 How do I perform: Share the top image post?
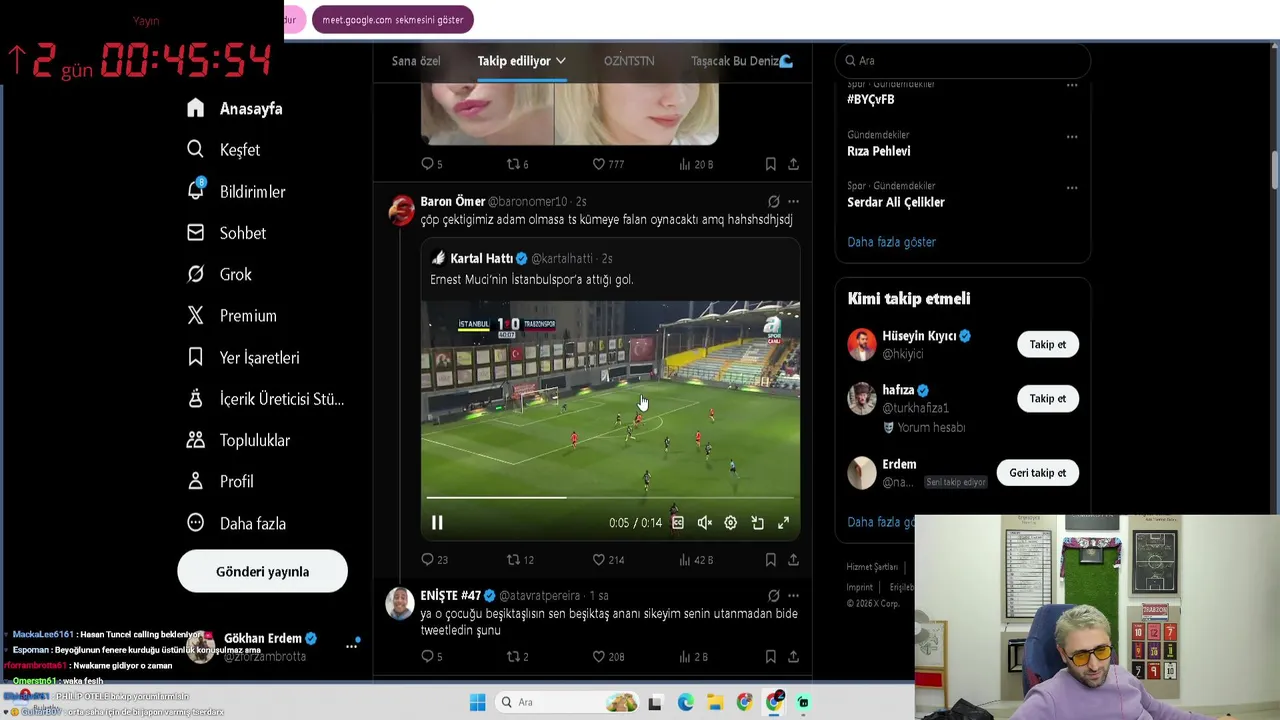793,164
